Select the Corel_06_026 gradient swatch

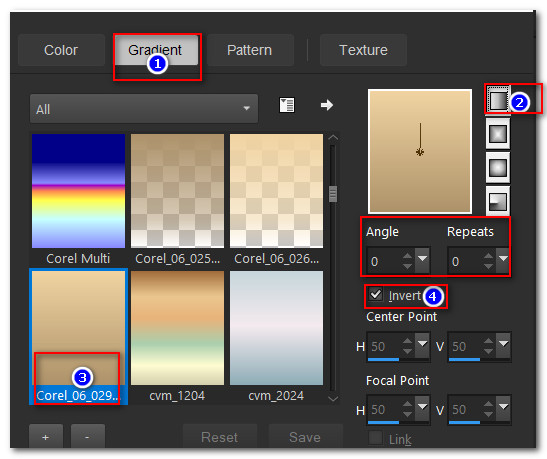click(276, 191)
